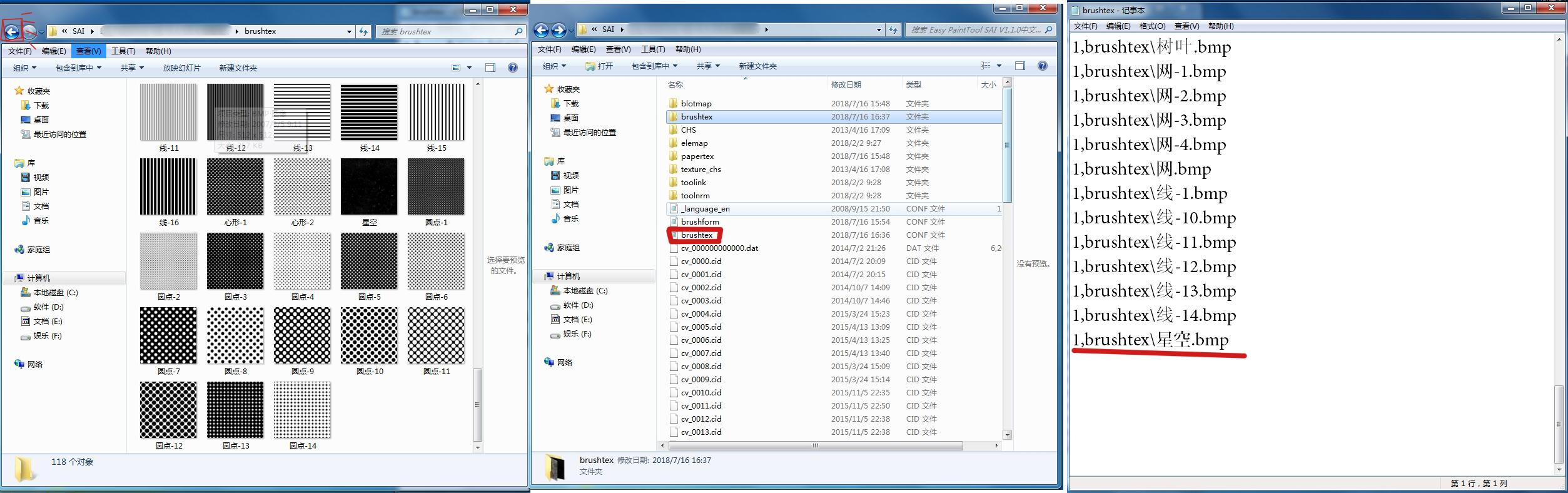Click refresh icon beside left address bar

[363, 31]
